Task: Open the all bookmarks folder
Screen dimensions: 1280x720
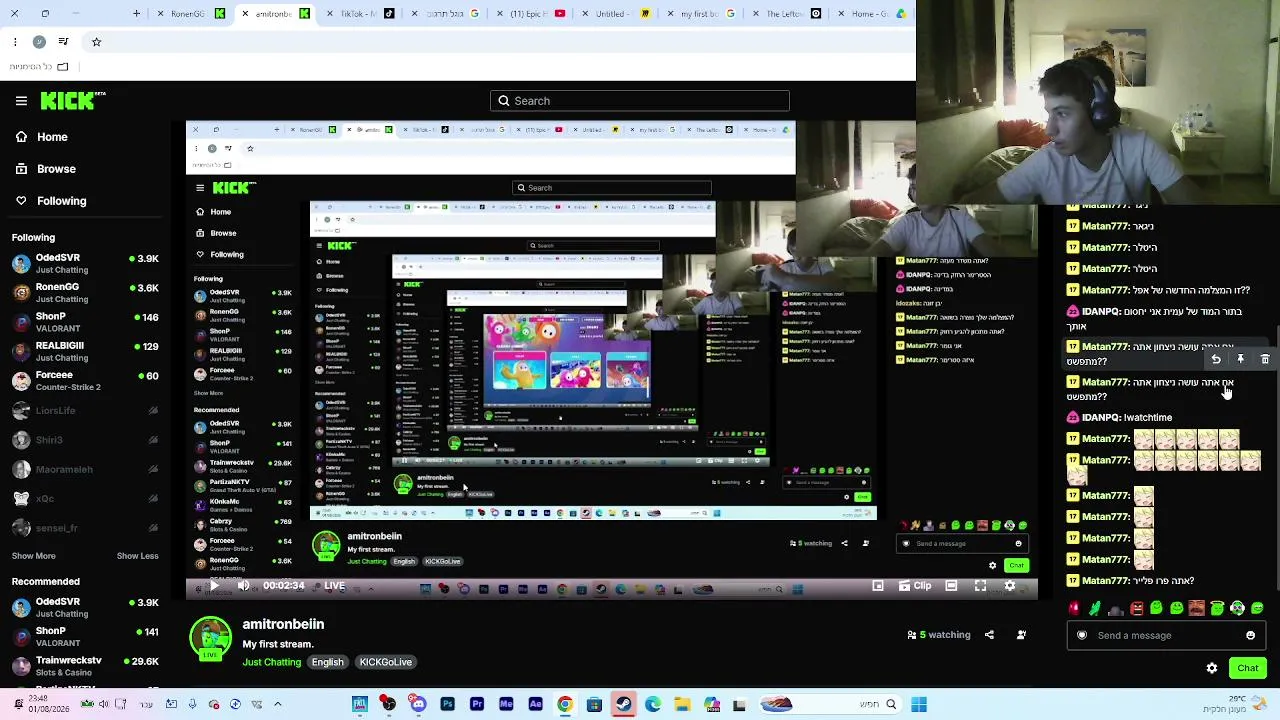Action: 39,67
